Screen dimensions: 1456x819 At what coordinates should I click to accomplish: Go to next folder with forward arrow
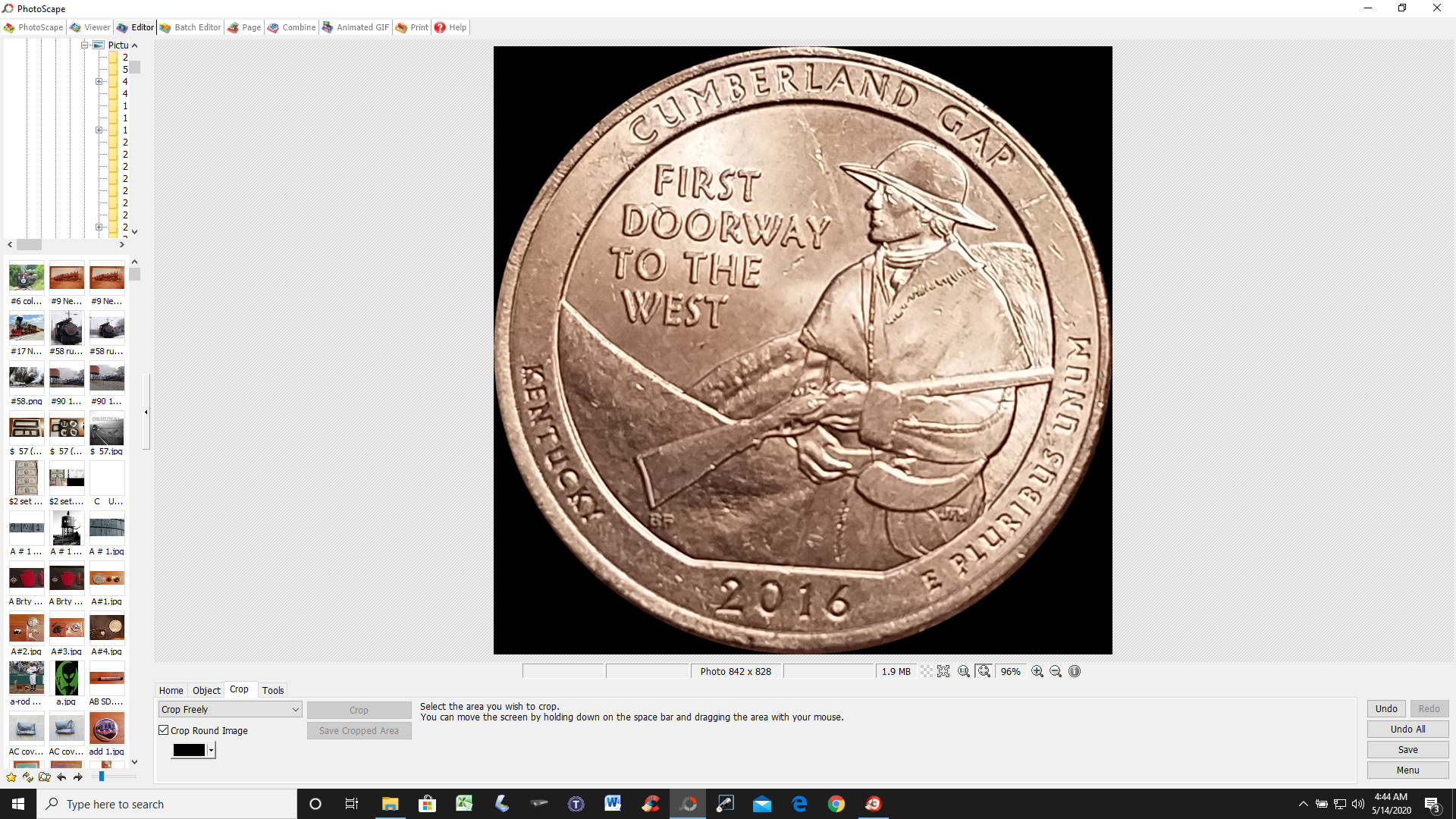[x=77, y=777]
